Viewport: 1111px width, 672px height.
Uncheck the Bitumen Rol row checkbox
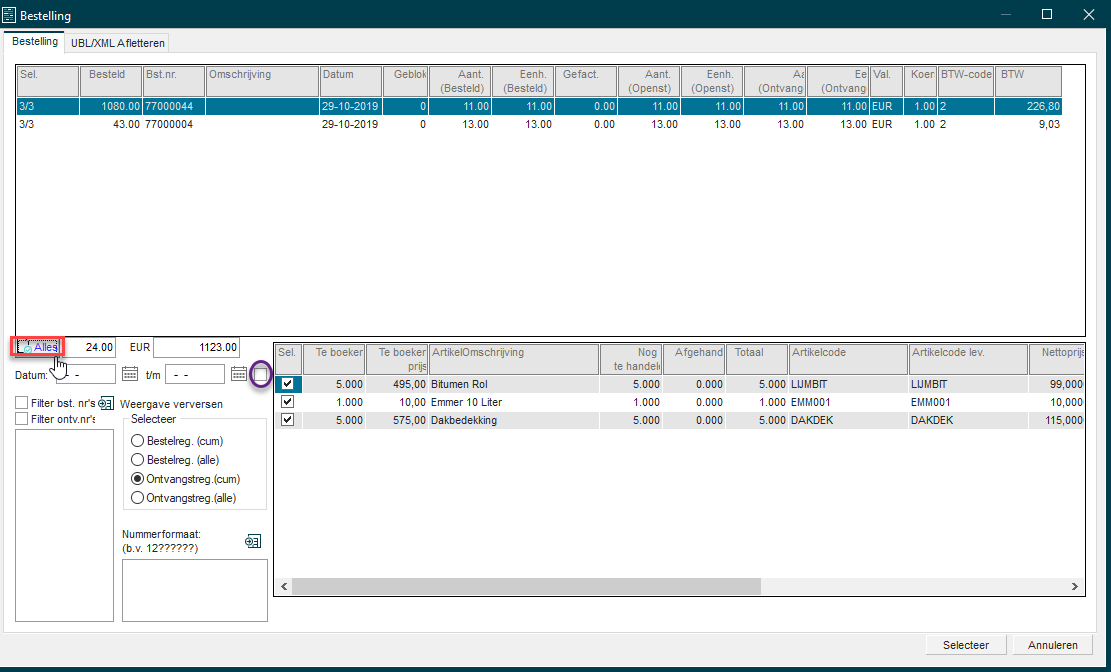click(x=288, y=384)
